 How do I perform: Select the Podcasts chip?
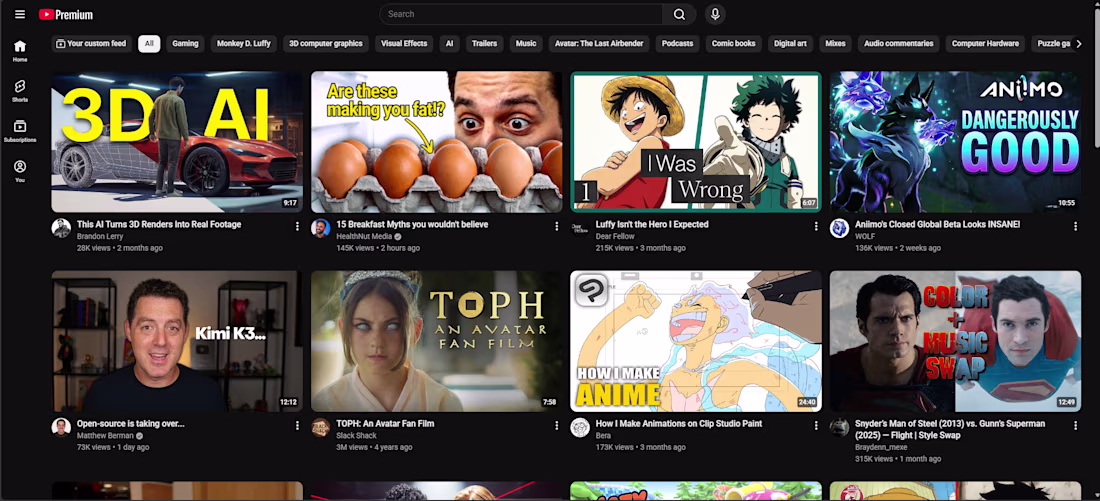tap(678, 44)
